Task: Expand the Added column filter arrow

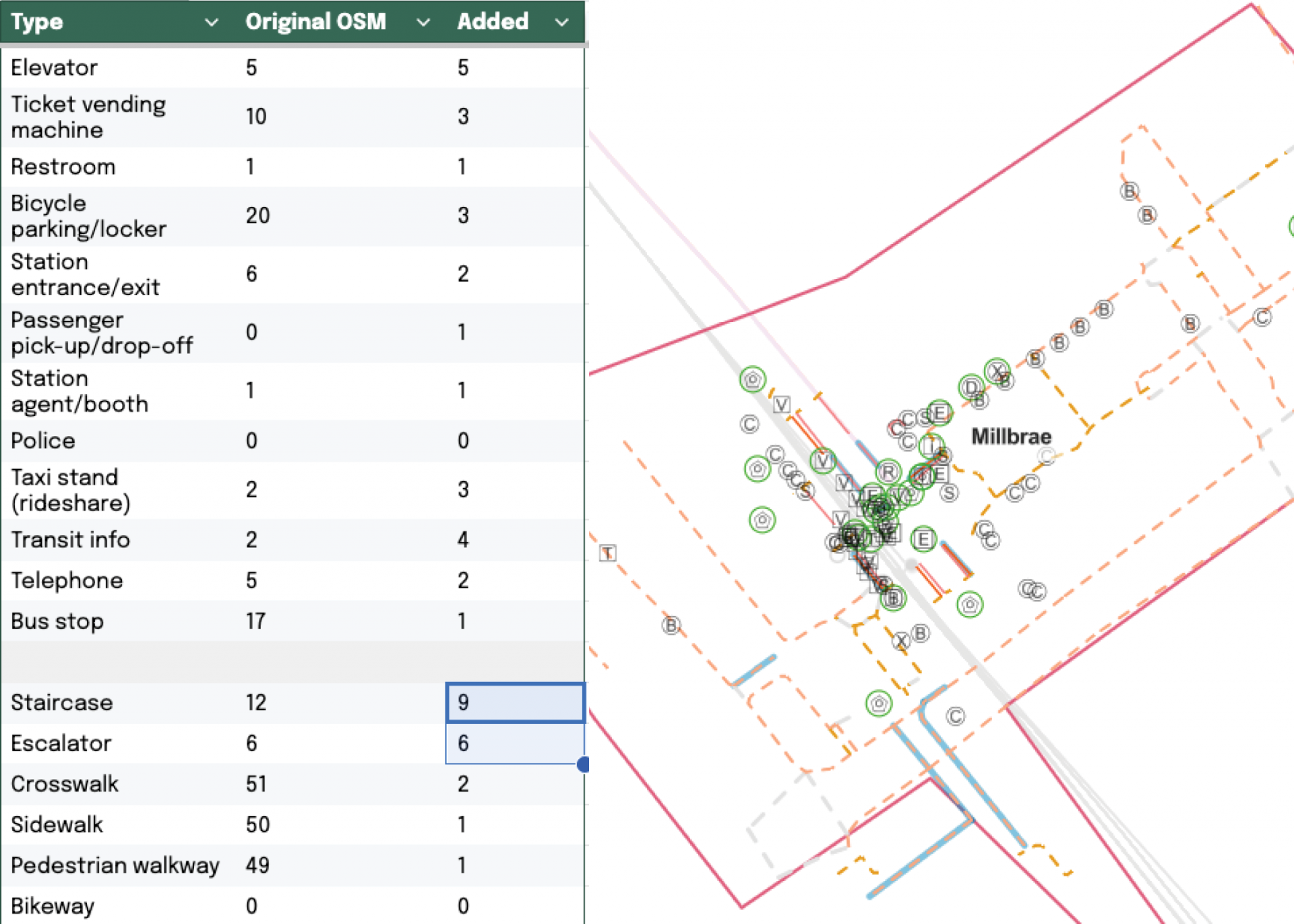Action: click(561, 22)
